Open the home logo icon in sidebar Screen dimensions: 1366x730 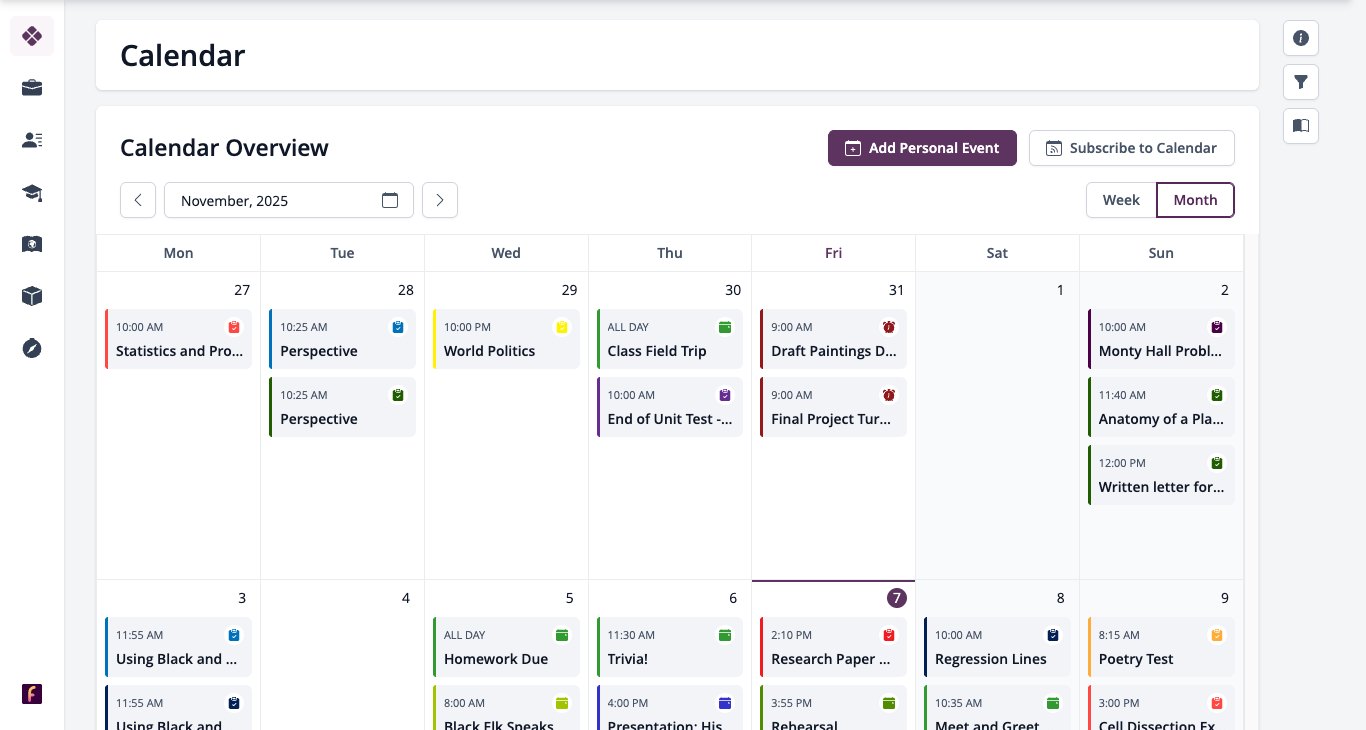click(x=32, y=36)
